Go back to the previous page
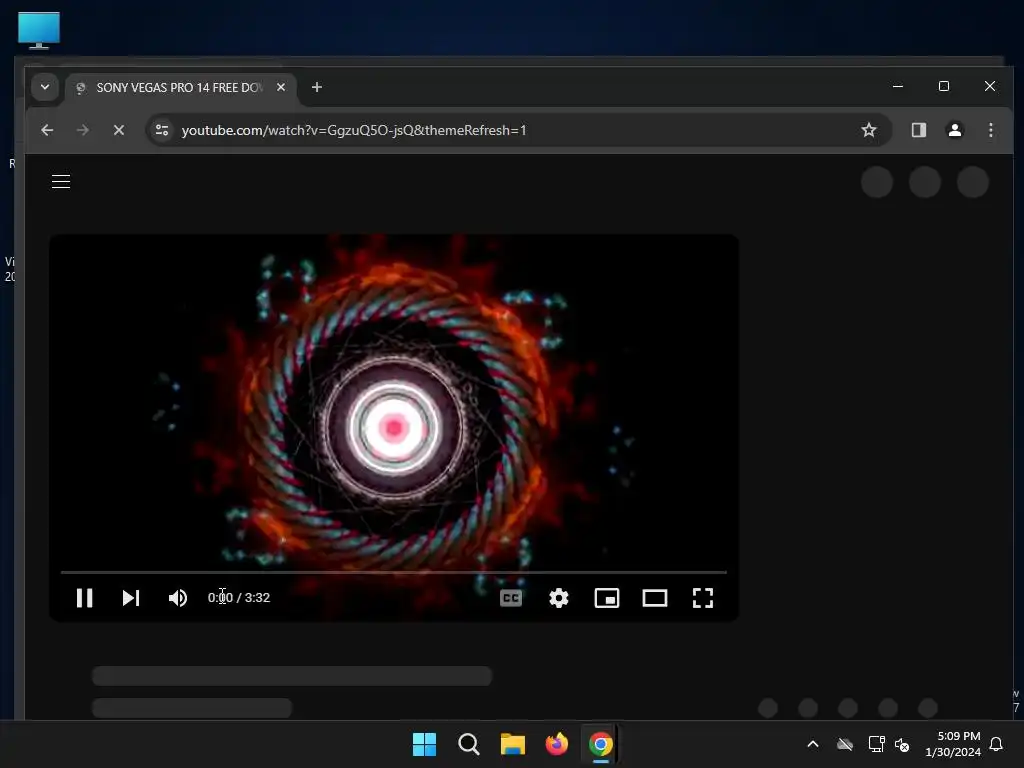 pyautogui.click(x=47, y=130)
